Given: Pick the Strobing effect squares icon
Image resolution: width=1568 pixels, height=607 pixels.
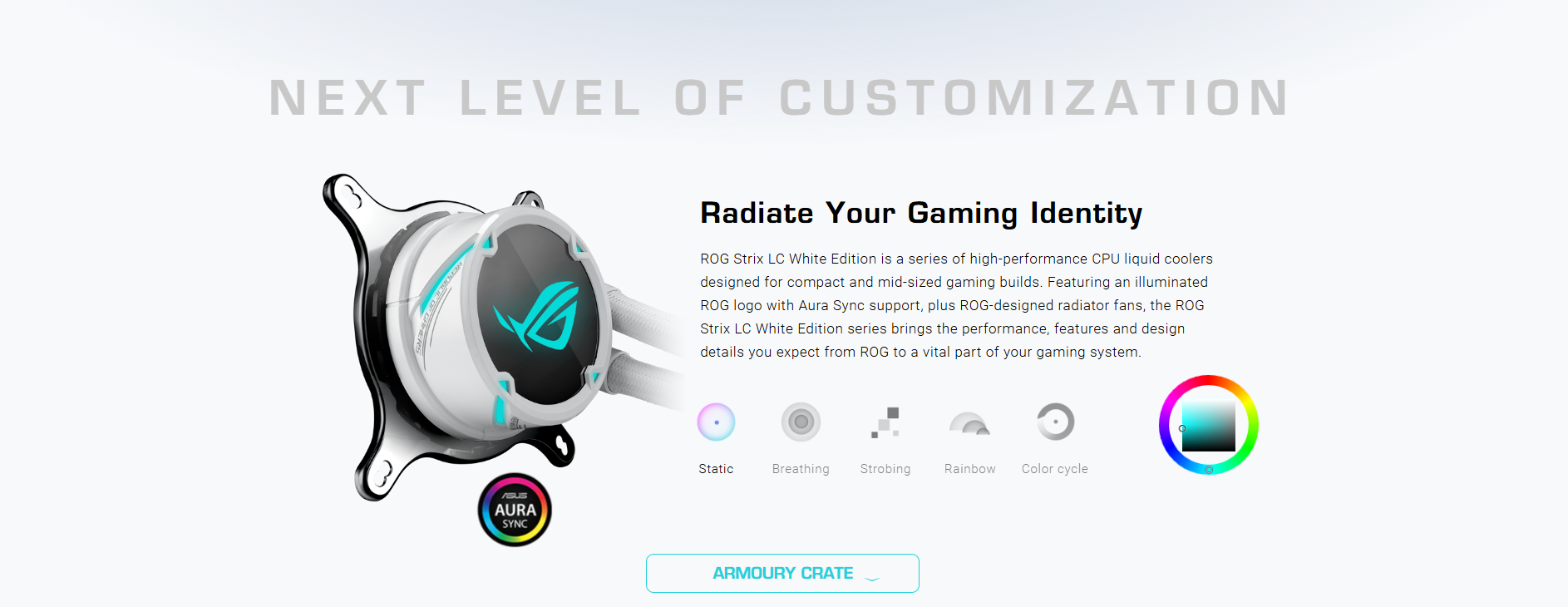Looking at the screenshot, I should tap(885, 422).
